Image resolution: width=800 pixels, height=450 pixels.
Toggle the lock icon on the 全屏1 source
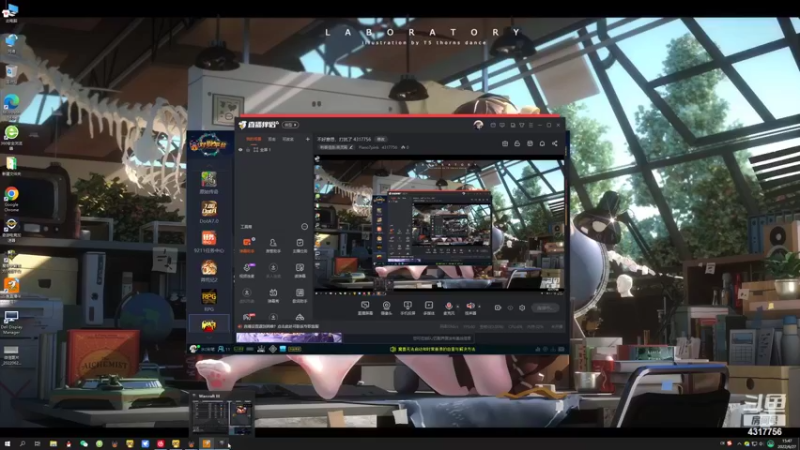point(248,150)
